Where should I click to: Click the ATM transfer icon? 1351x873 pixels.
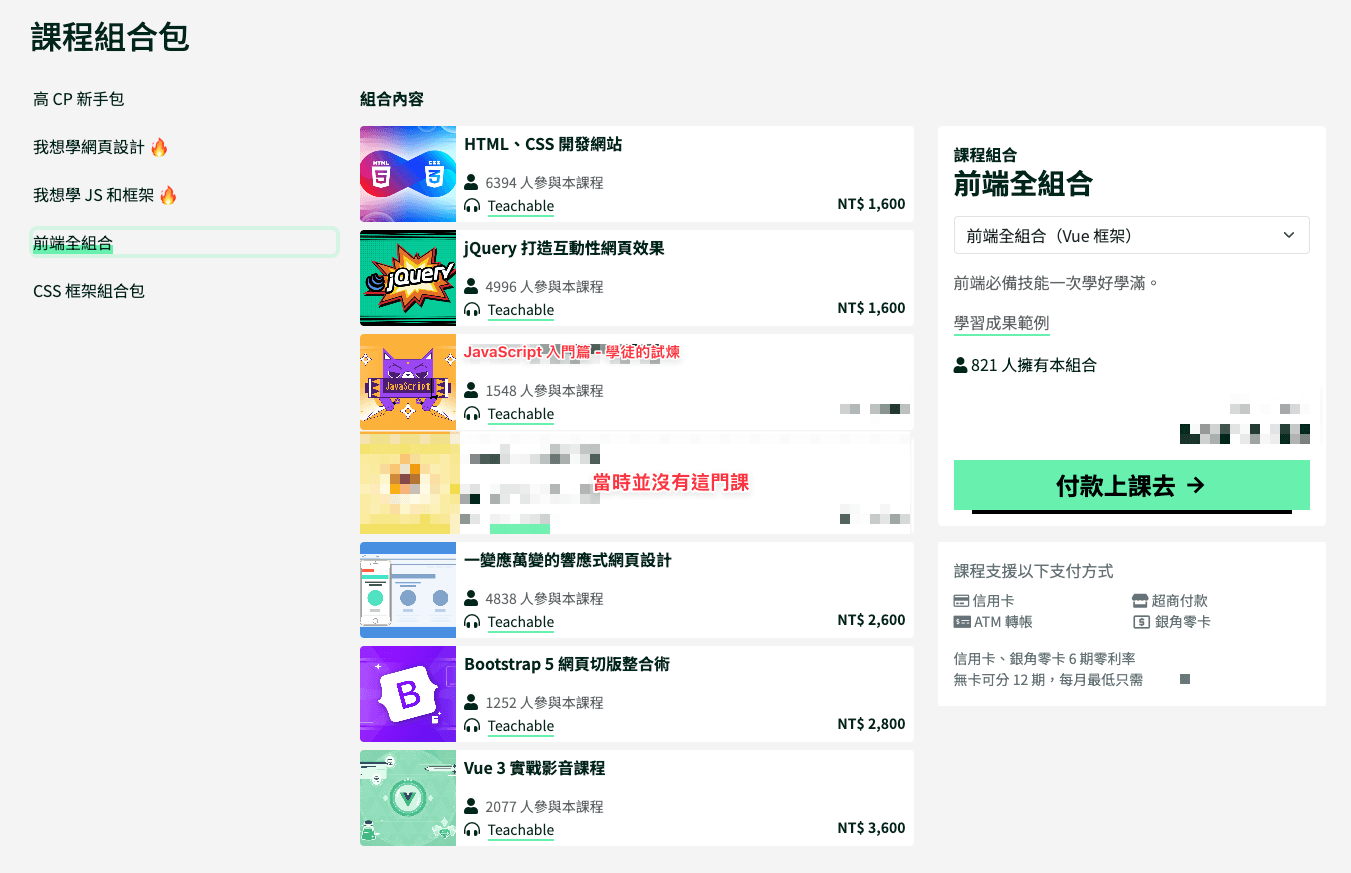(x=961, y=622)
